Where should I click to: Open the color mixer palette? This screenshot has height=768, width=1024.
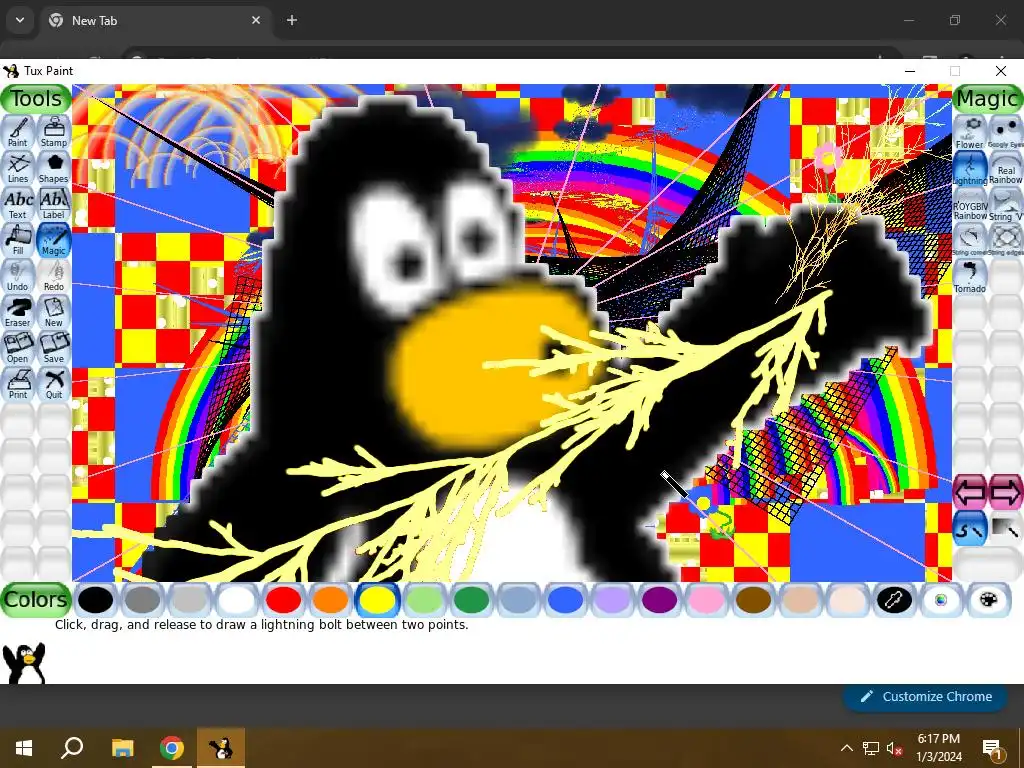pyautogui.click(x=988, y=600)
